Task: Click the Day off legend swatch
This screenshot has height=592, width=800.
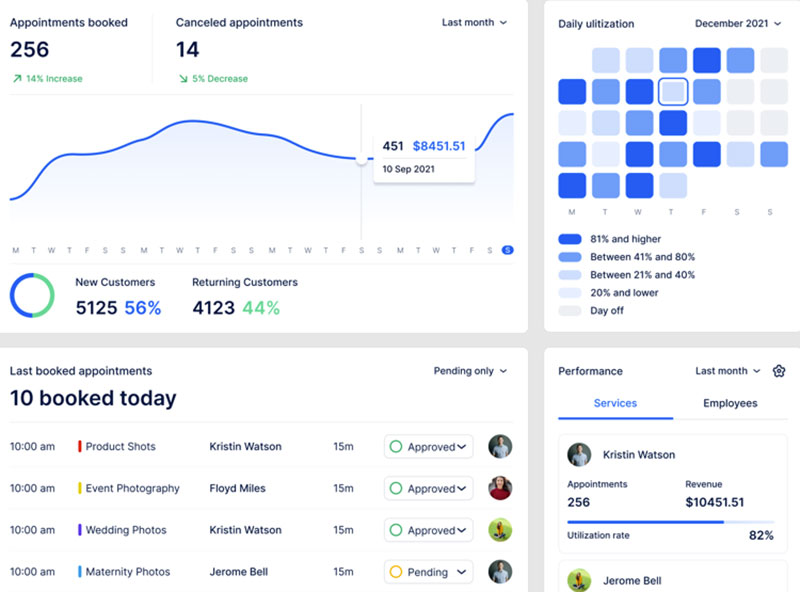Action: (570, 311)
